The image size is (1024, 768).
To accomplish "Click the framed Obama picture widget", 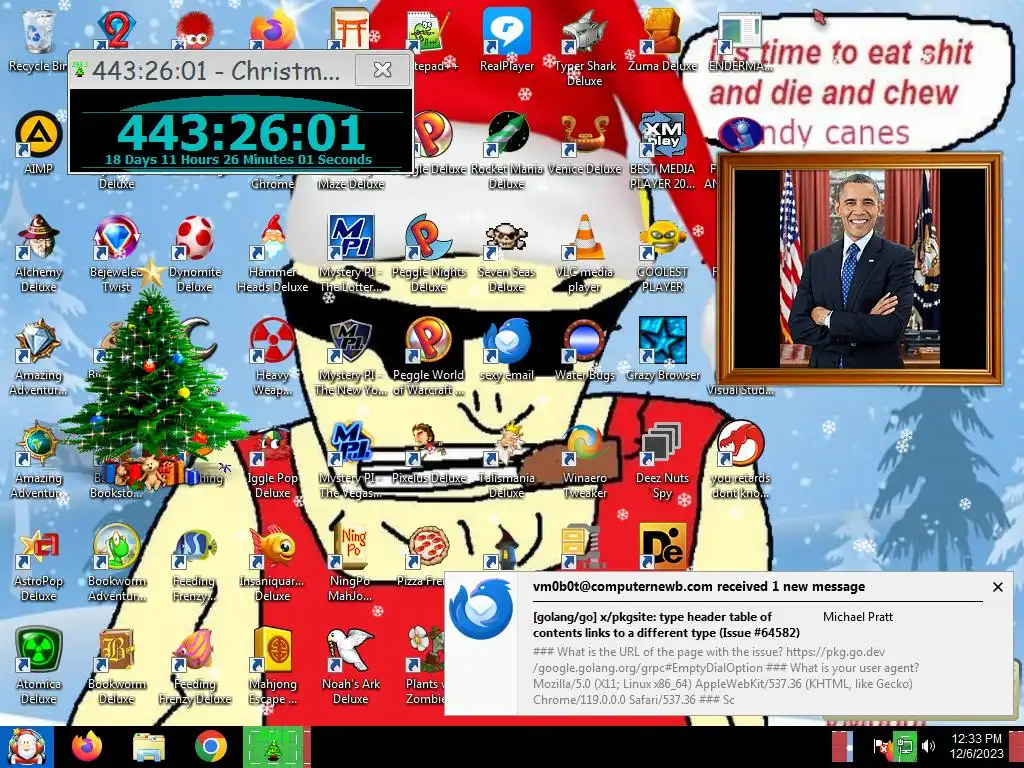I will 859,269.
